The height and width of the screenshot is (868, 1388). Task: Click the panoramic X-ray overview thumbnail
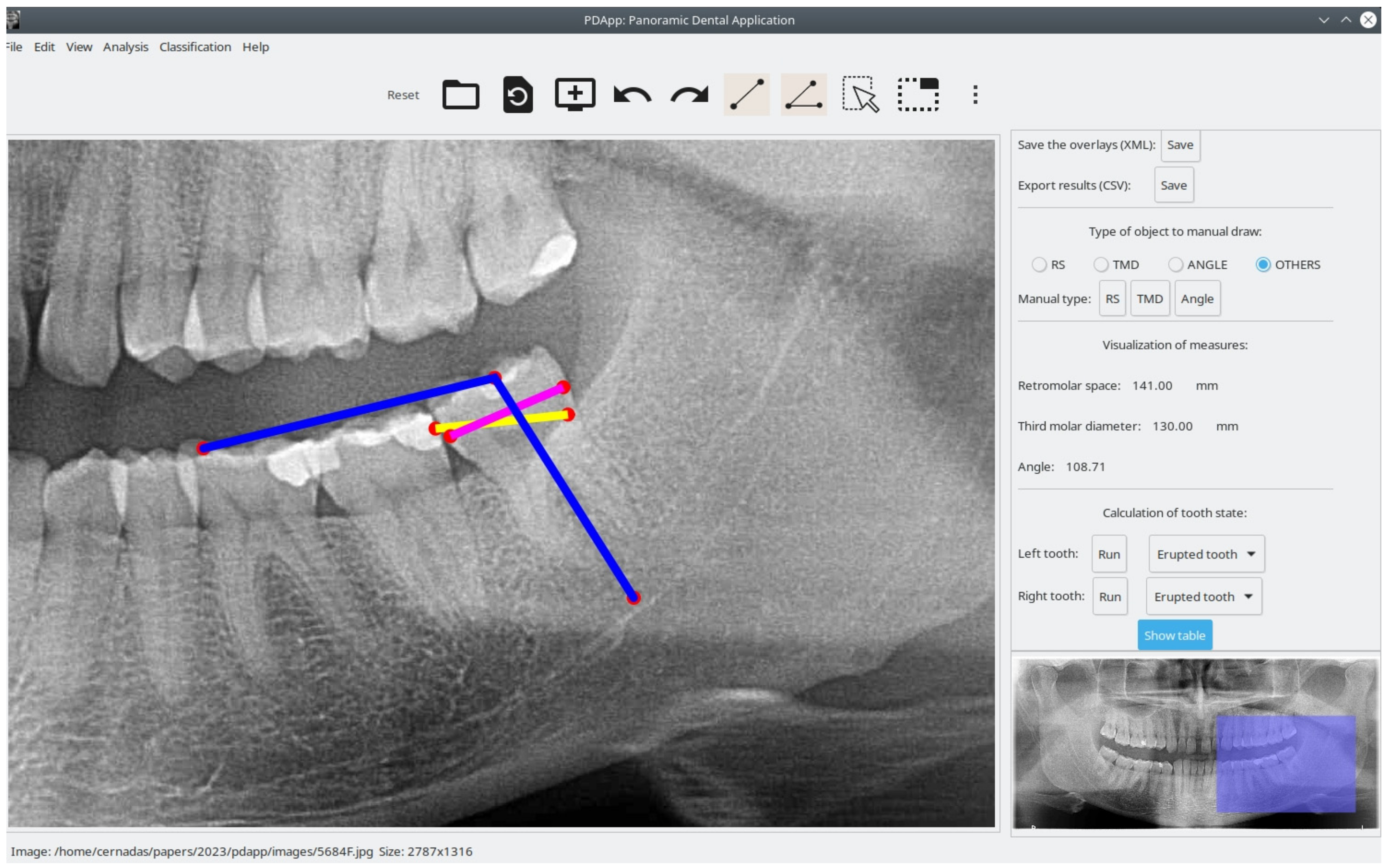pos(1195,744)
